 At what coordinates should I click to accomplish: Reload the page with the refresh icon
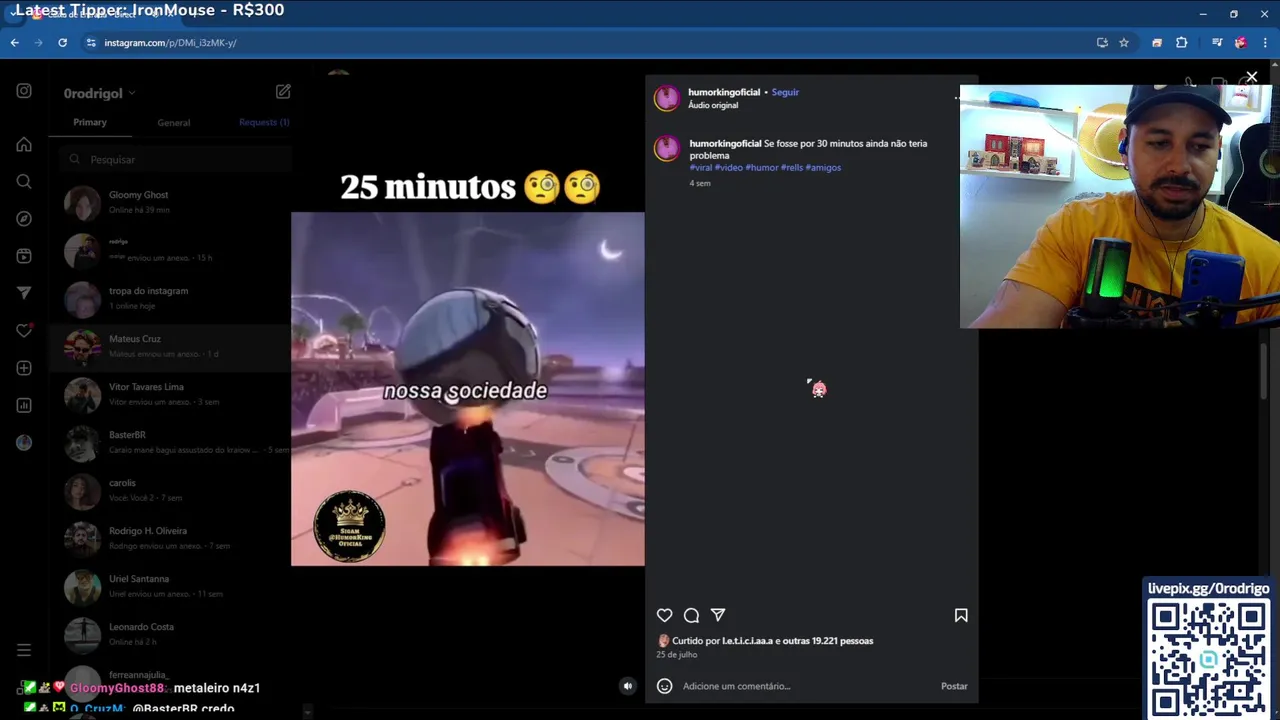(62, 43)
